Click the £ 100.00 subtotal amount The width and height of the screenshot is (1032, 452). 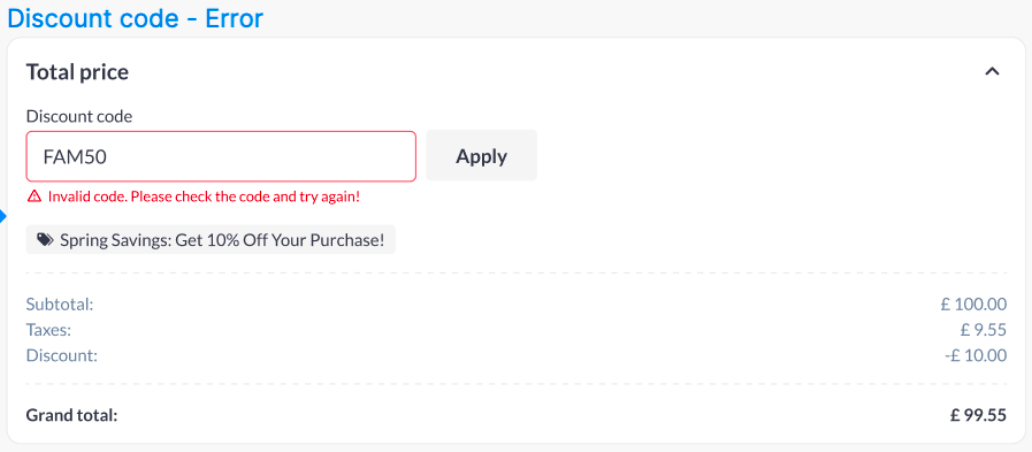coord(973,304)
